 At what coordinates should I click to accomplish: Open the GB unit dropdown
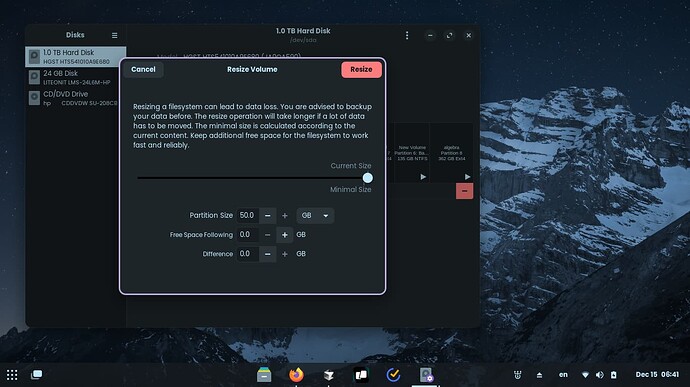315,216
